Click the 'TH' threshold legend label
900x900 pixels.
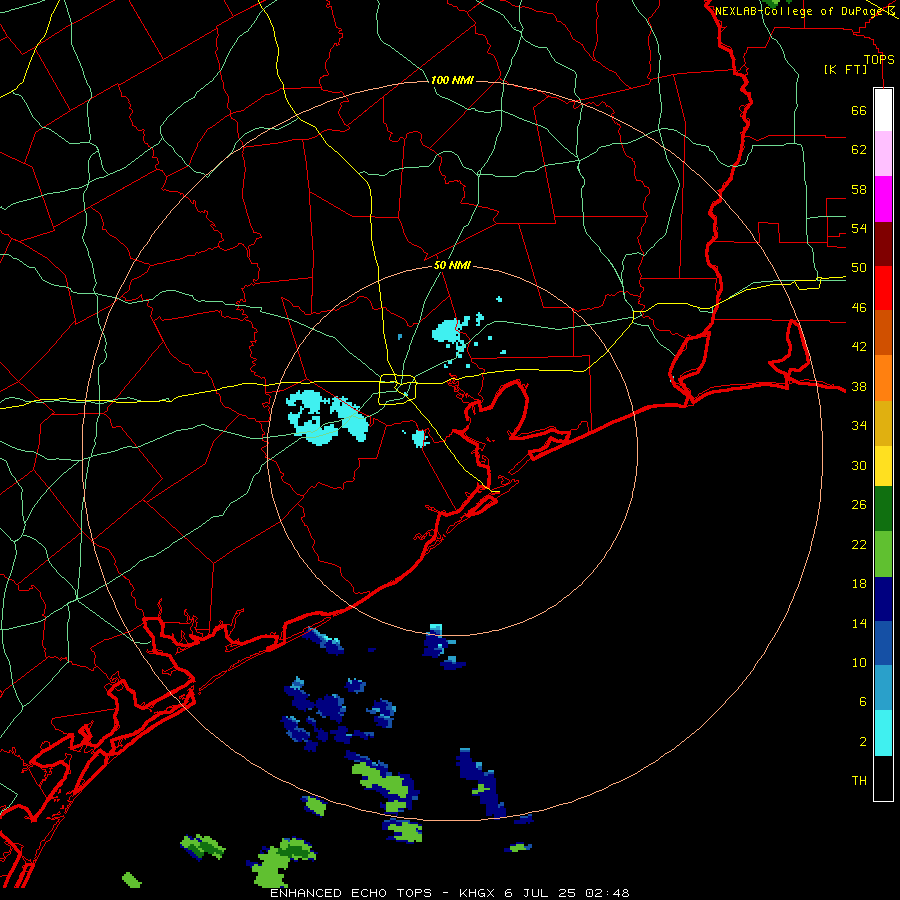pyautogui.click(x=859, y=781)
